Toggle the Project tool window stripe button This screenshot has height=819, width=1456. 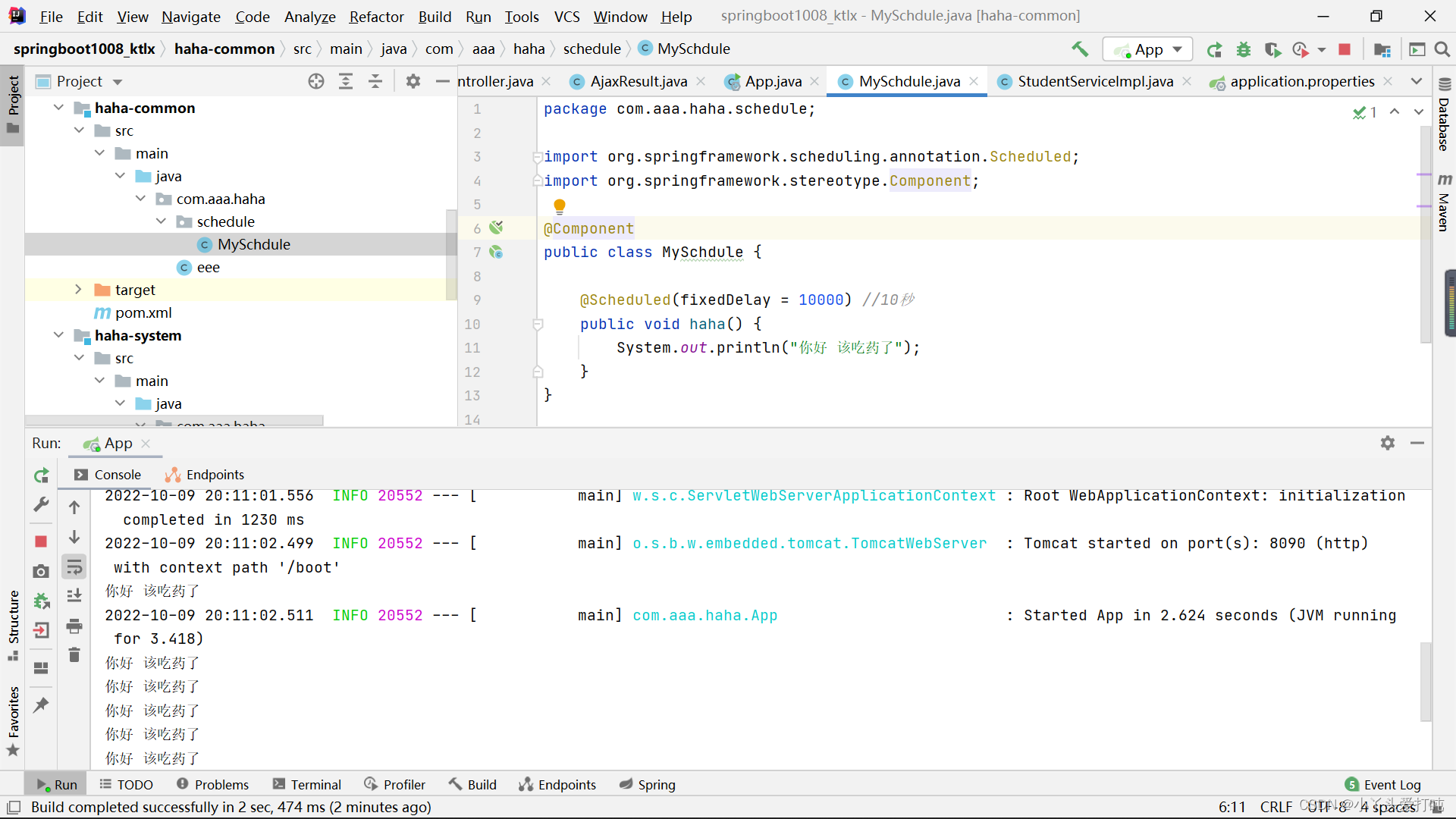coord(13,105)
